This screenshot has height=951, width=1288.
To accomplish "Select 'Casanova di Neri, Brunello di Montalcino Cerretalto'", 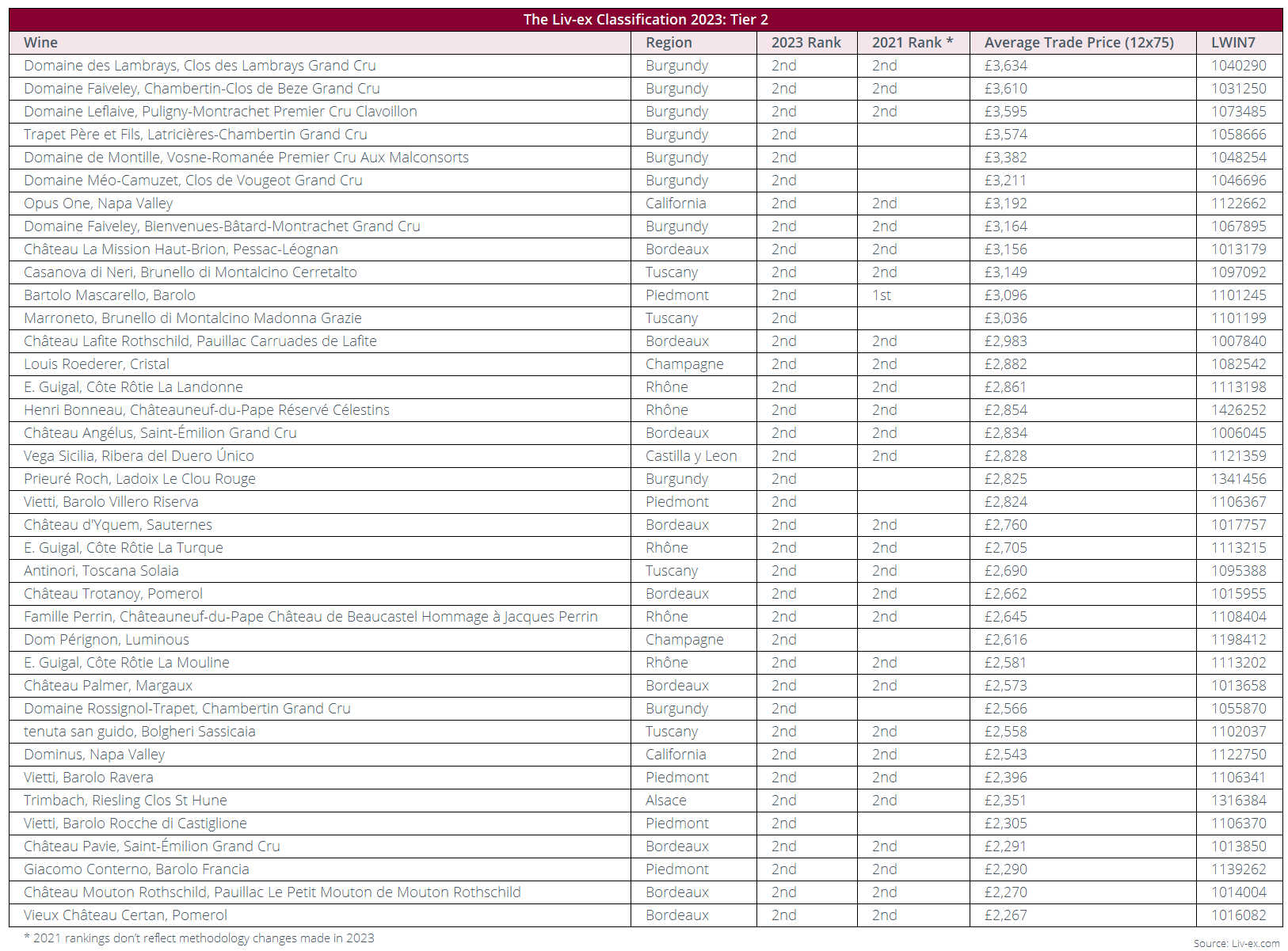I will 190,272.
